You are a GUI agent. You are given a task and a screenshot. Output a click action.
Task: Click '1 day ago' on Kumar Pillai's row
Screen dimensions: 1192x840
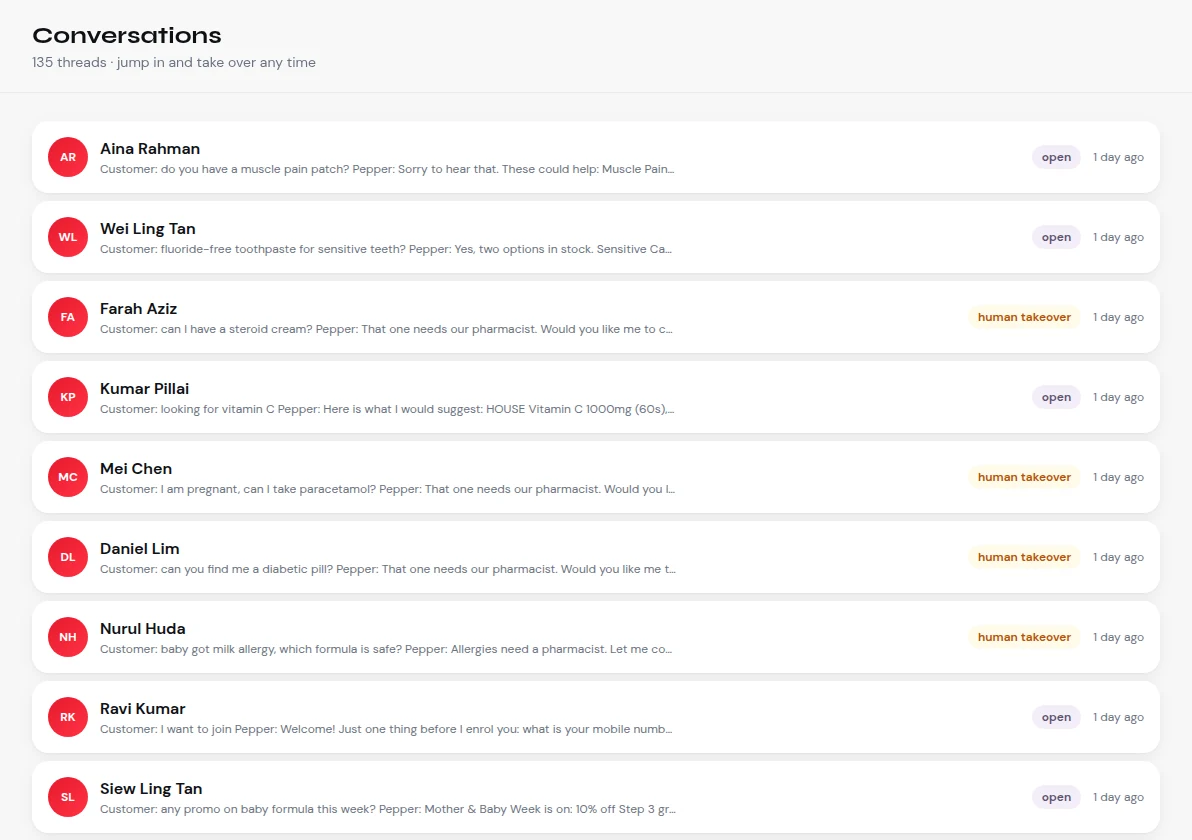[1118, 397]
